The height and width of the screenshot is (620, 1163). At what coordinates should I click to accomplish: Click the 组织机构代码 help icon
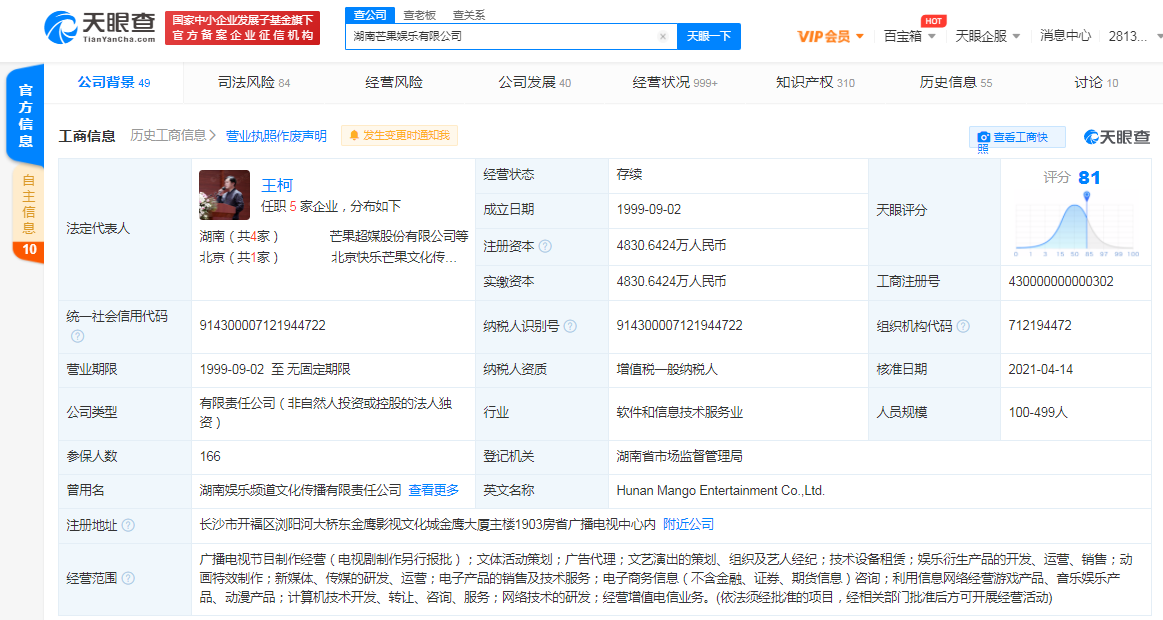[x=963, y=326]
